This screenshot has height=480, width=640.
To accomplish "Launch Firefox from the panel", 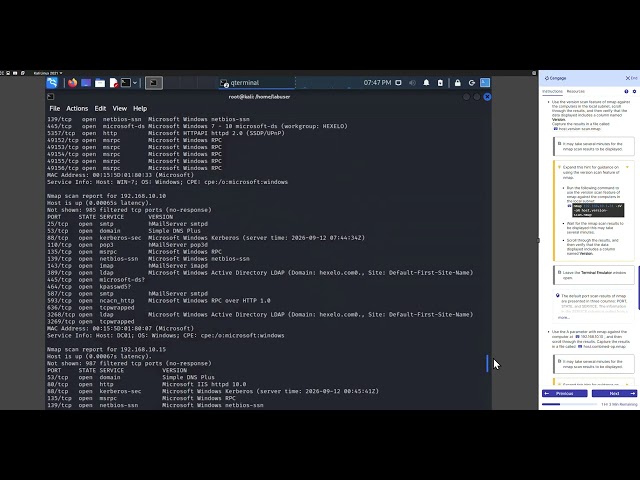I will 73,83.
